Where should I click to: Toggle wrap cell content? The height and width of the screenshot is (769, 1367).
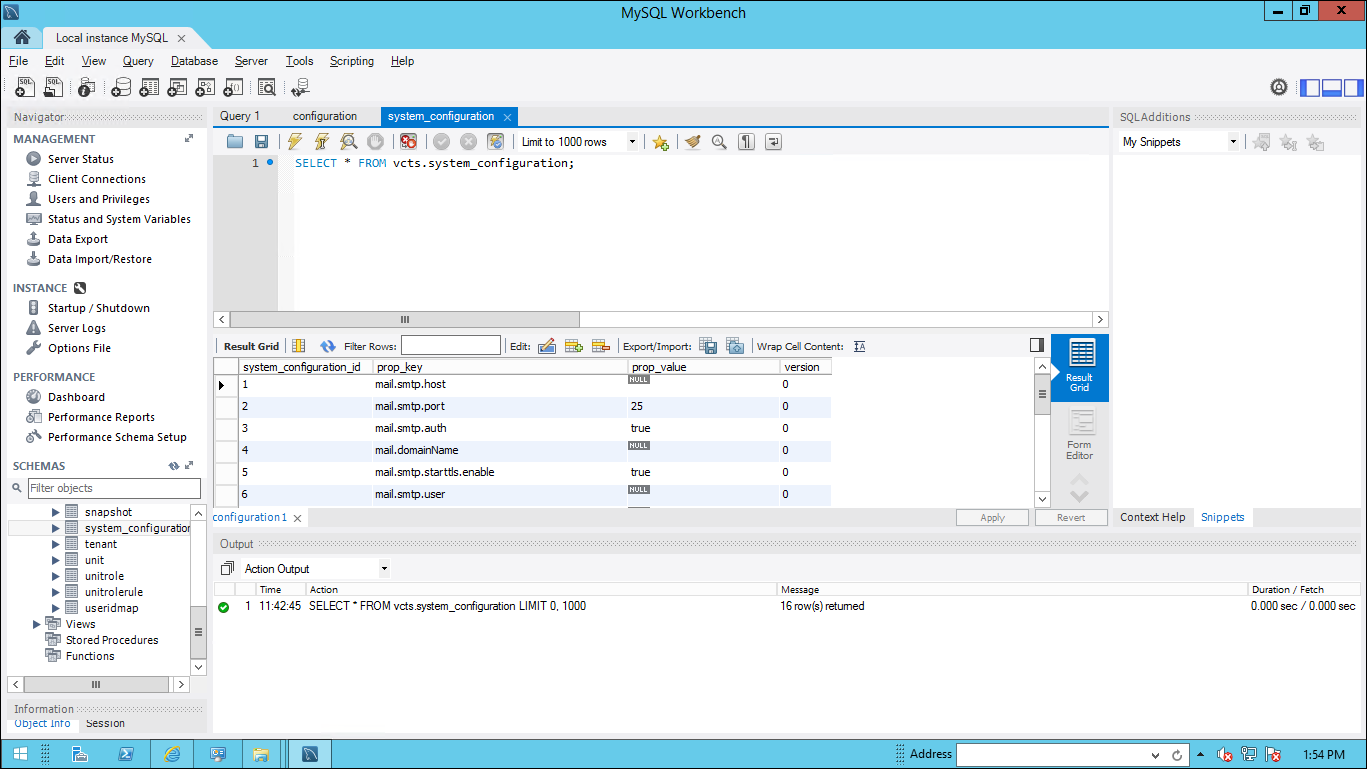(859, 346)
